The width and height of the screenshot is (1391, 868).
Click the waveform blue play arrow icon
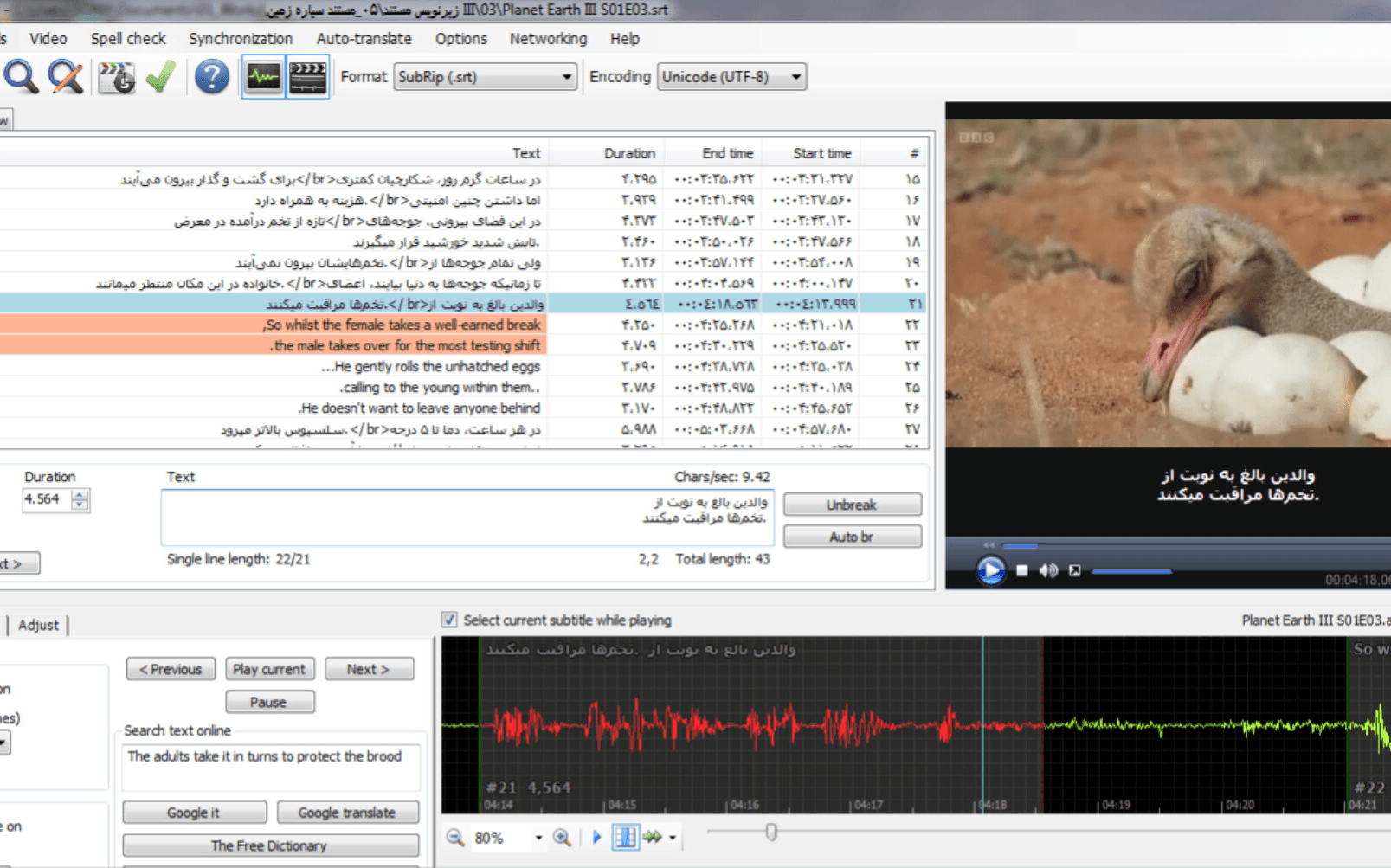click(596, 837)
